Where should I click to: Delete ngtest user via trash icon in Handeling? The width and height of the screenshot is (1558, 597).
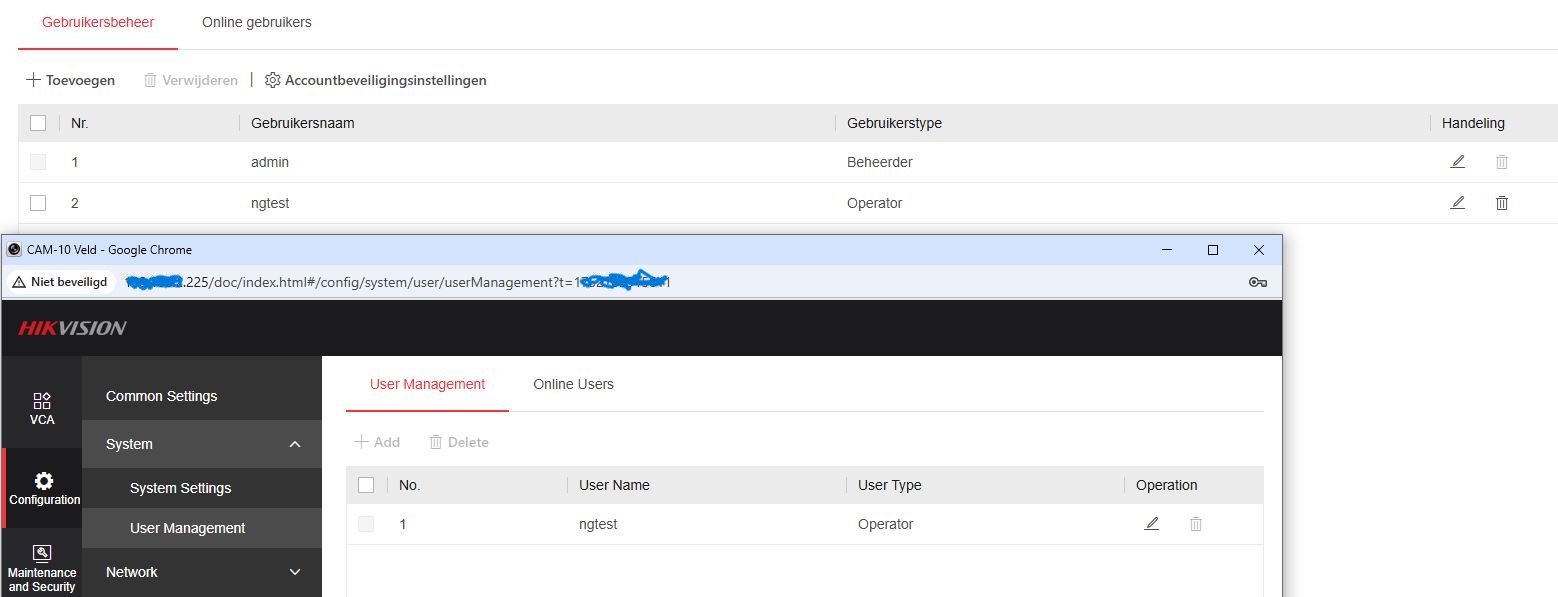1501,203
